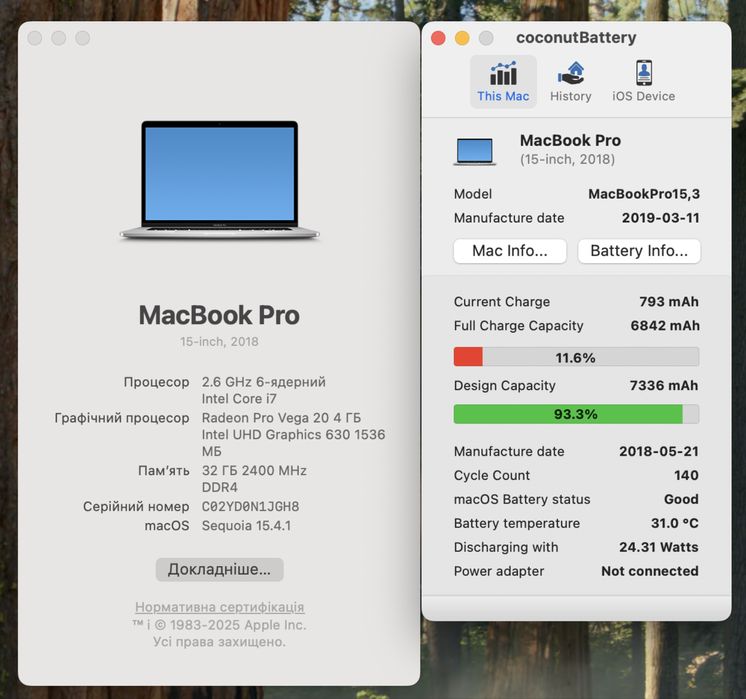The width and height of the screenshot is (746, 699).
Task: Switch to the This Mac tab in coconutBattery
Action: pyautogui.click(x=503, y=81)
